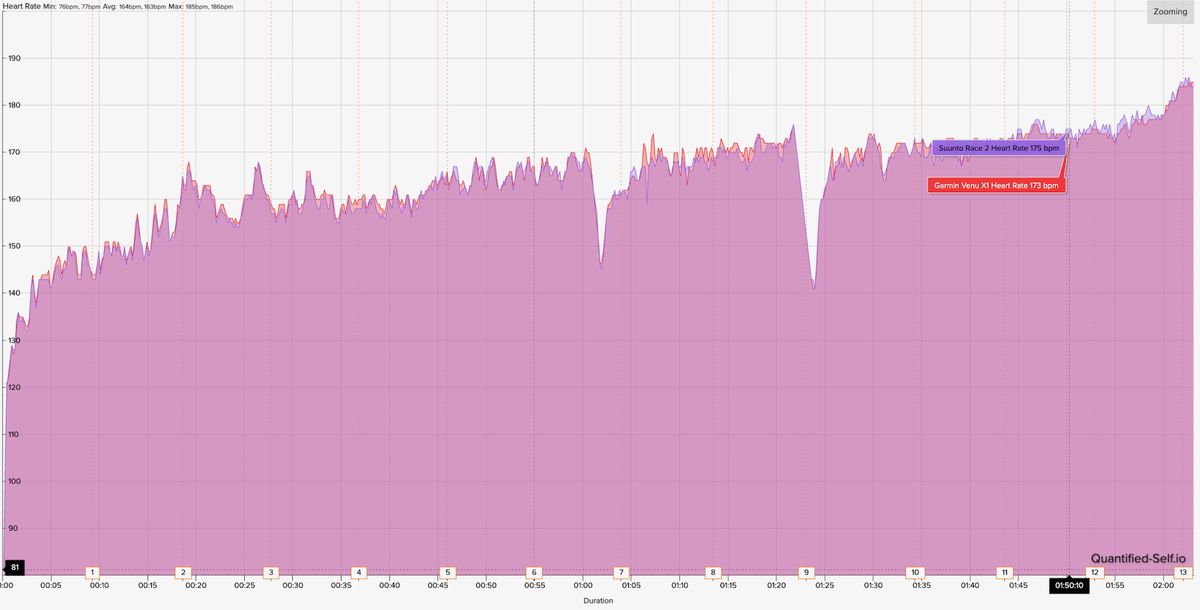The width and height of the screenshot is (1200, 610).
Task: Click the 00:05 time axis label
Action: click(51, 585)
